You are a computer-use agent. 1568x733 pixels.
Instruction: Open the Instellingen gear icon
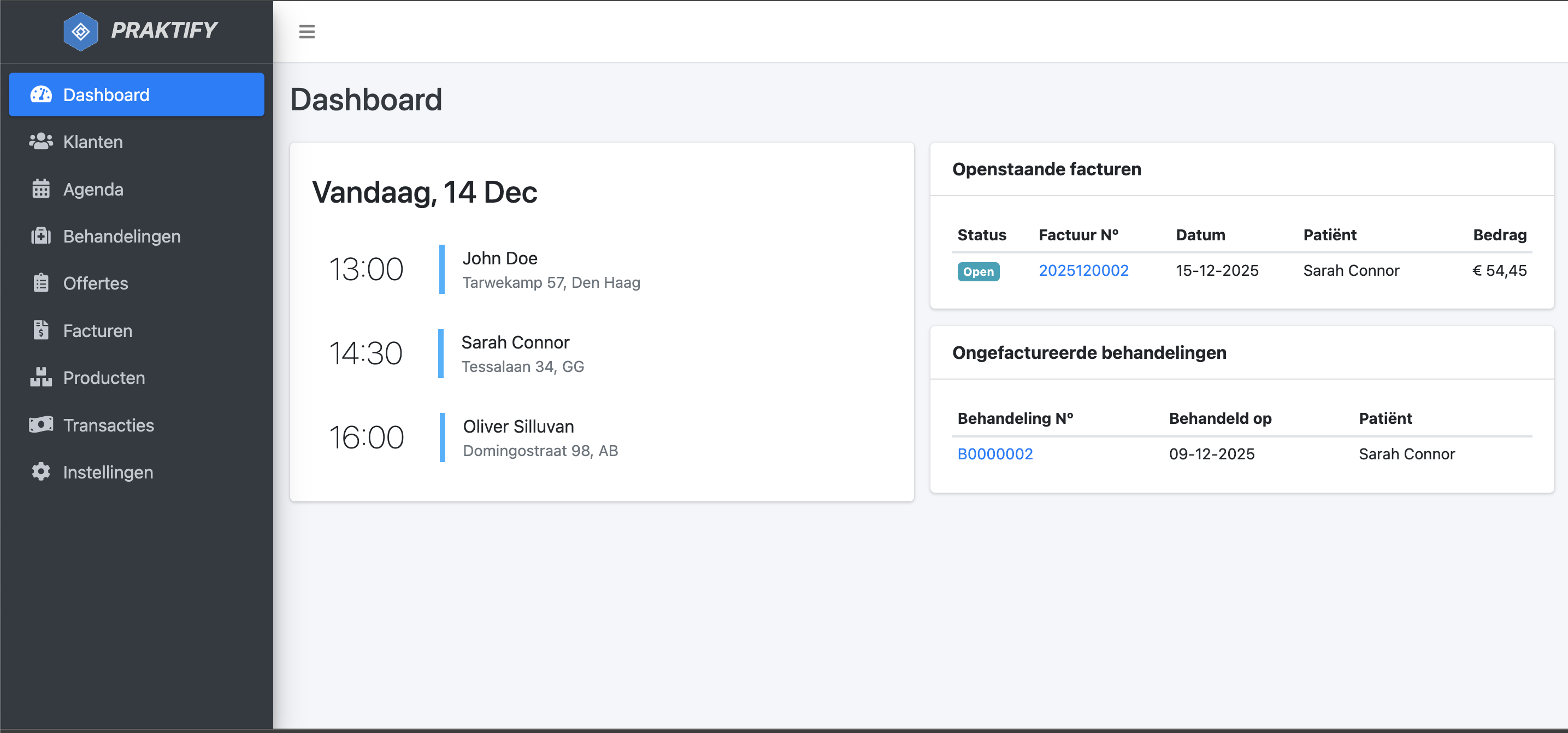[x=40, y=472]
